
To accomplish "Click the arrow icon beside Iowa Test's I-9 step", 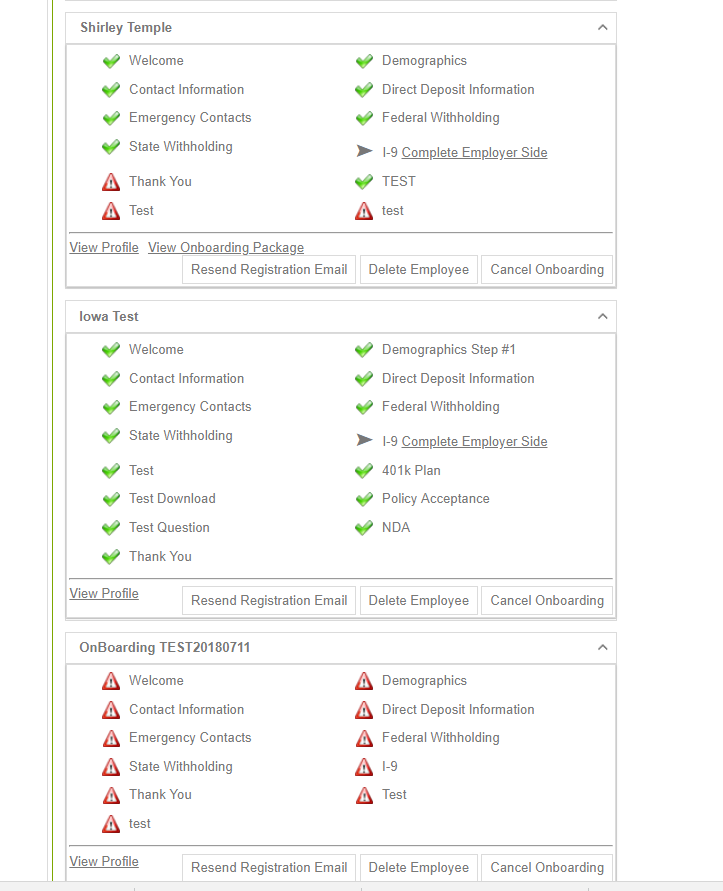I will click(364, 440).
